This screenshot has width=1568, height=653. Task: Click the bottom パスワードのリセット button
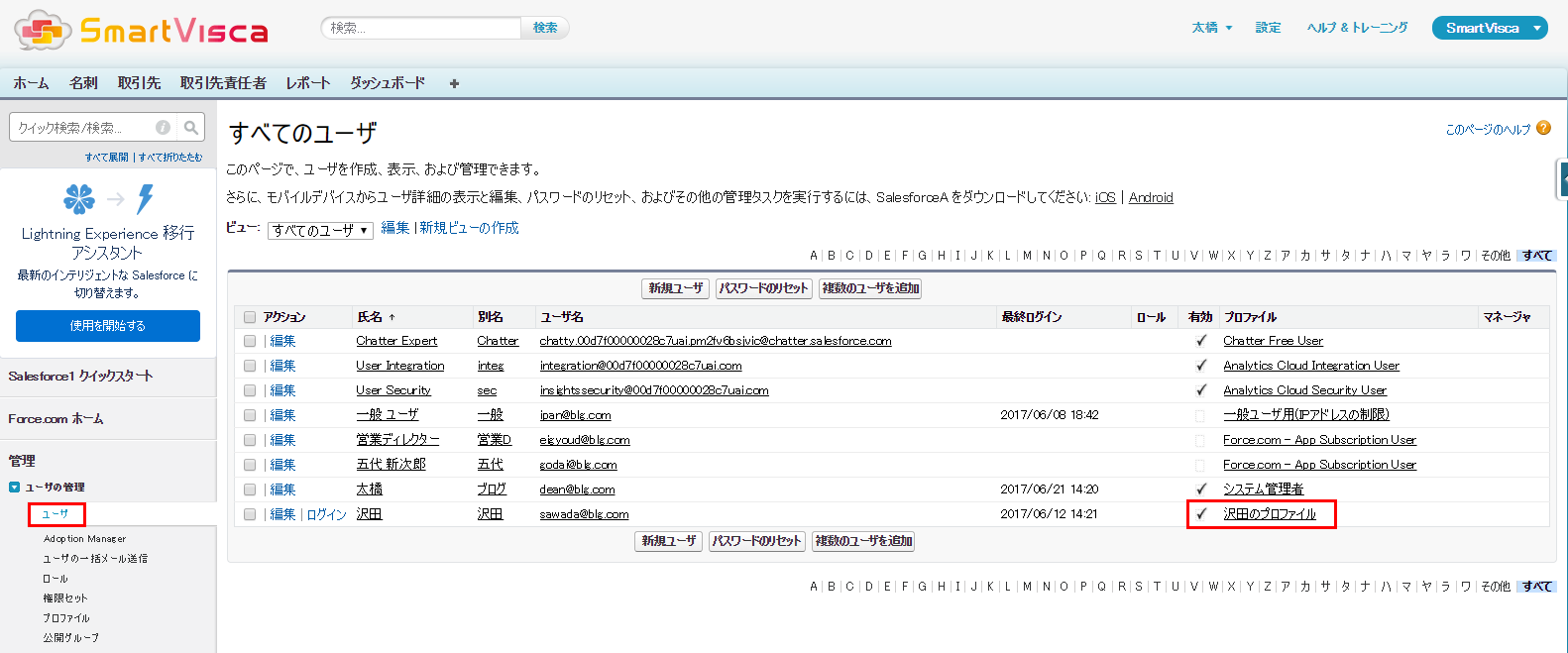coord(757,541)
